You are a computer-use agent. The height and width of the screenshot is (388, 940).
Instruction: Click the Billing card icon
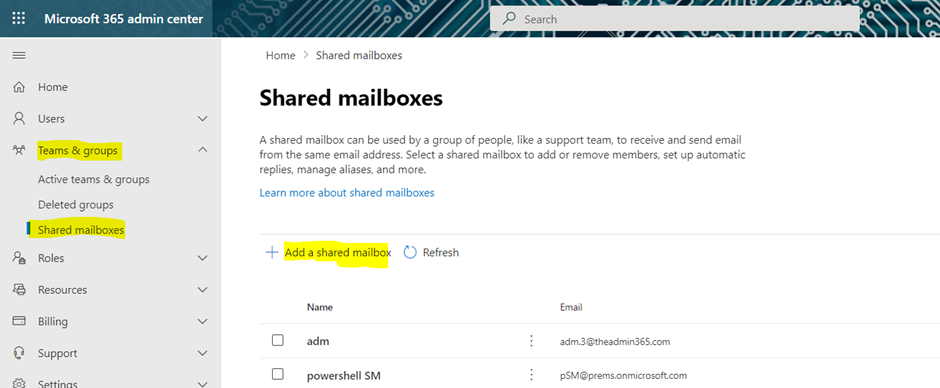click(19, 321)
